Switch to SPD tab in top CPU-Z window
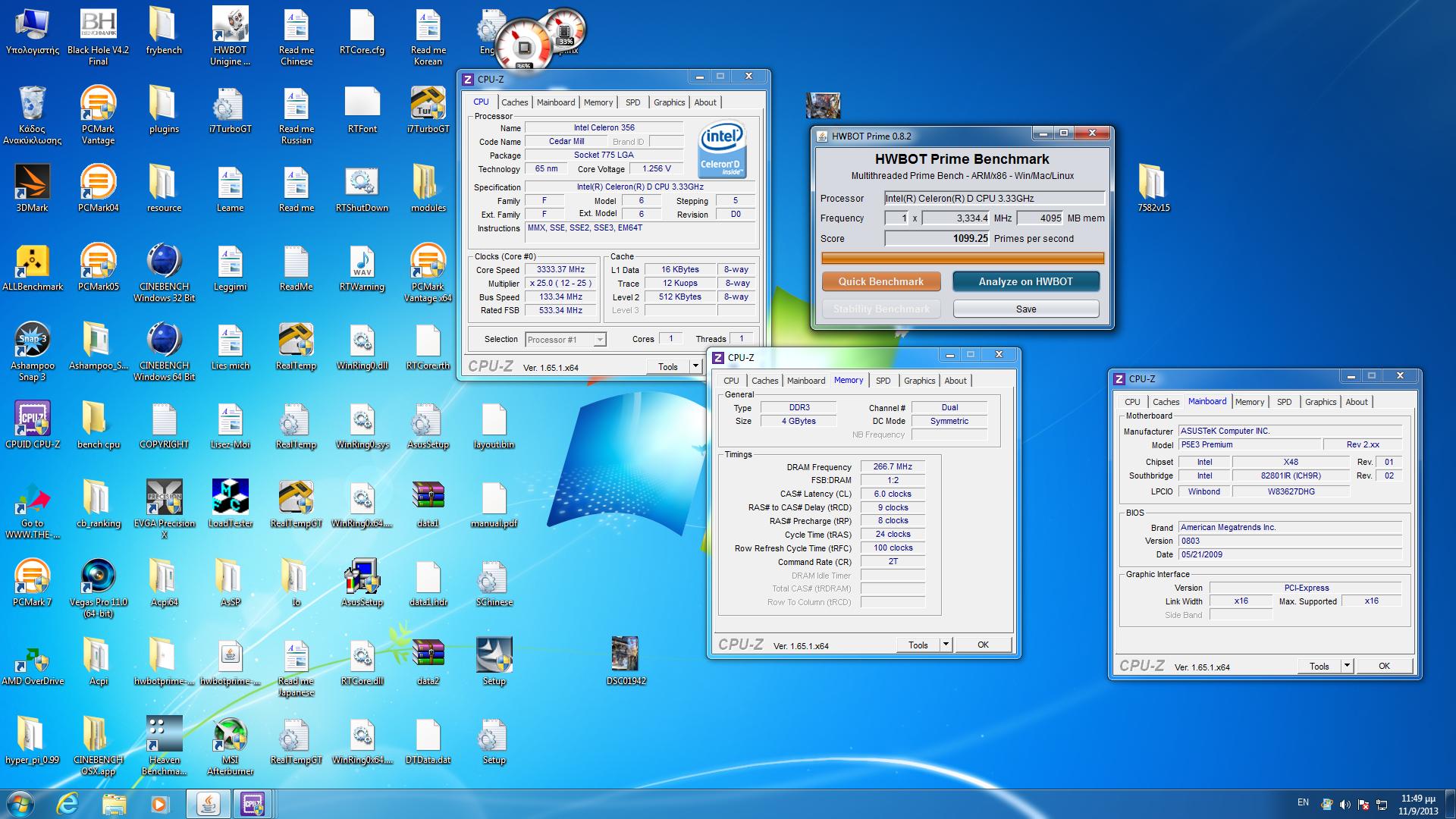The height and width of the screenshot is (819, 1456). click(x=632, y=102)
